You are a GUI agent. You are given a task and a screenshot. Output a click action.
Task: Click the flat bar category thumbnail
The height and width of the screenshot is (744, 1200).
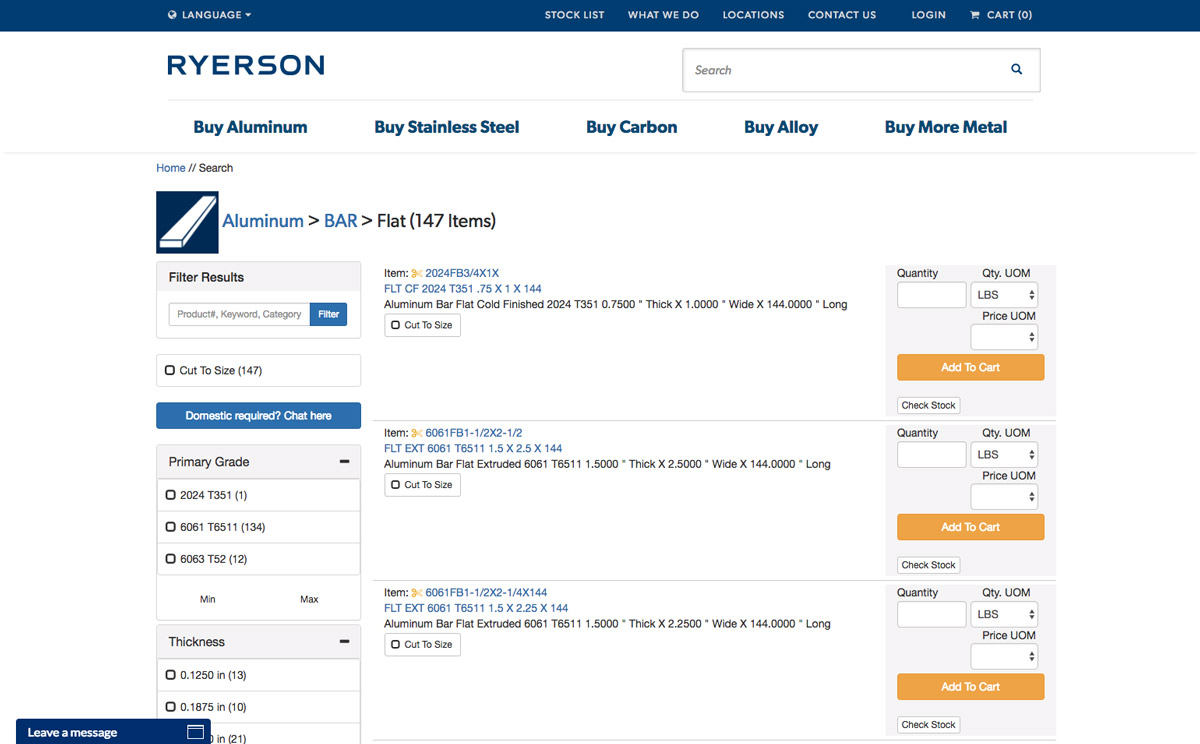point(187,222)
